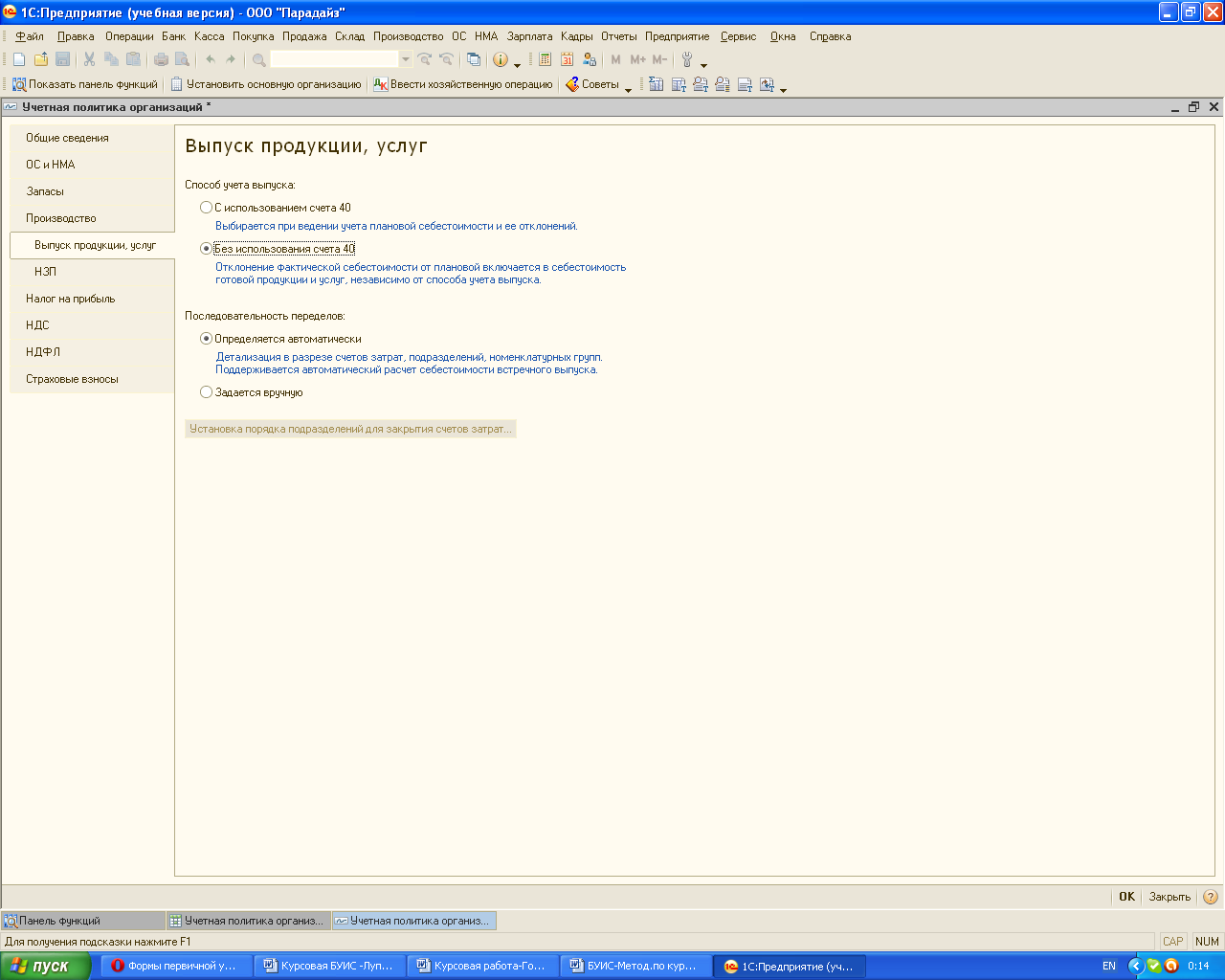Open the Зарплата menu
This screenshot has width=1225, height=980.
pyautogui.click(x=529, y=36)
